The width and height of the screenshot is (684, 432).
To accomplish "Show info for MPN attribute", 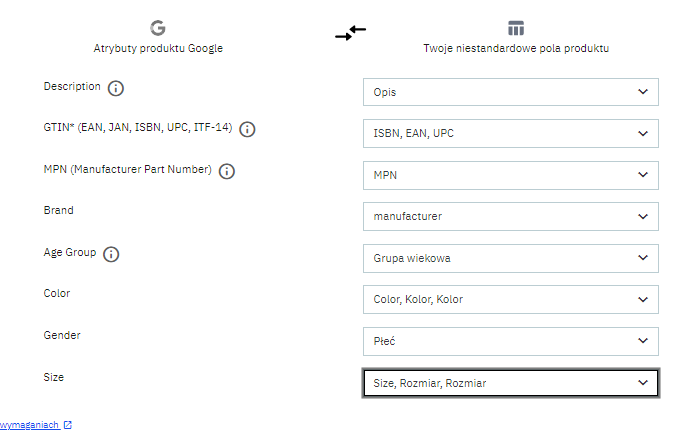I will tap(227, 171).
